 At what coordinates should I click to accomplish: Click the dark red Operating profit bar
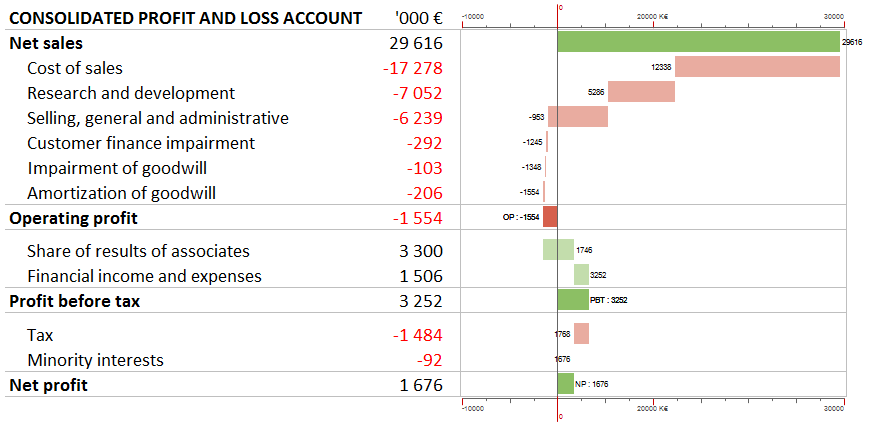550,217
